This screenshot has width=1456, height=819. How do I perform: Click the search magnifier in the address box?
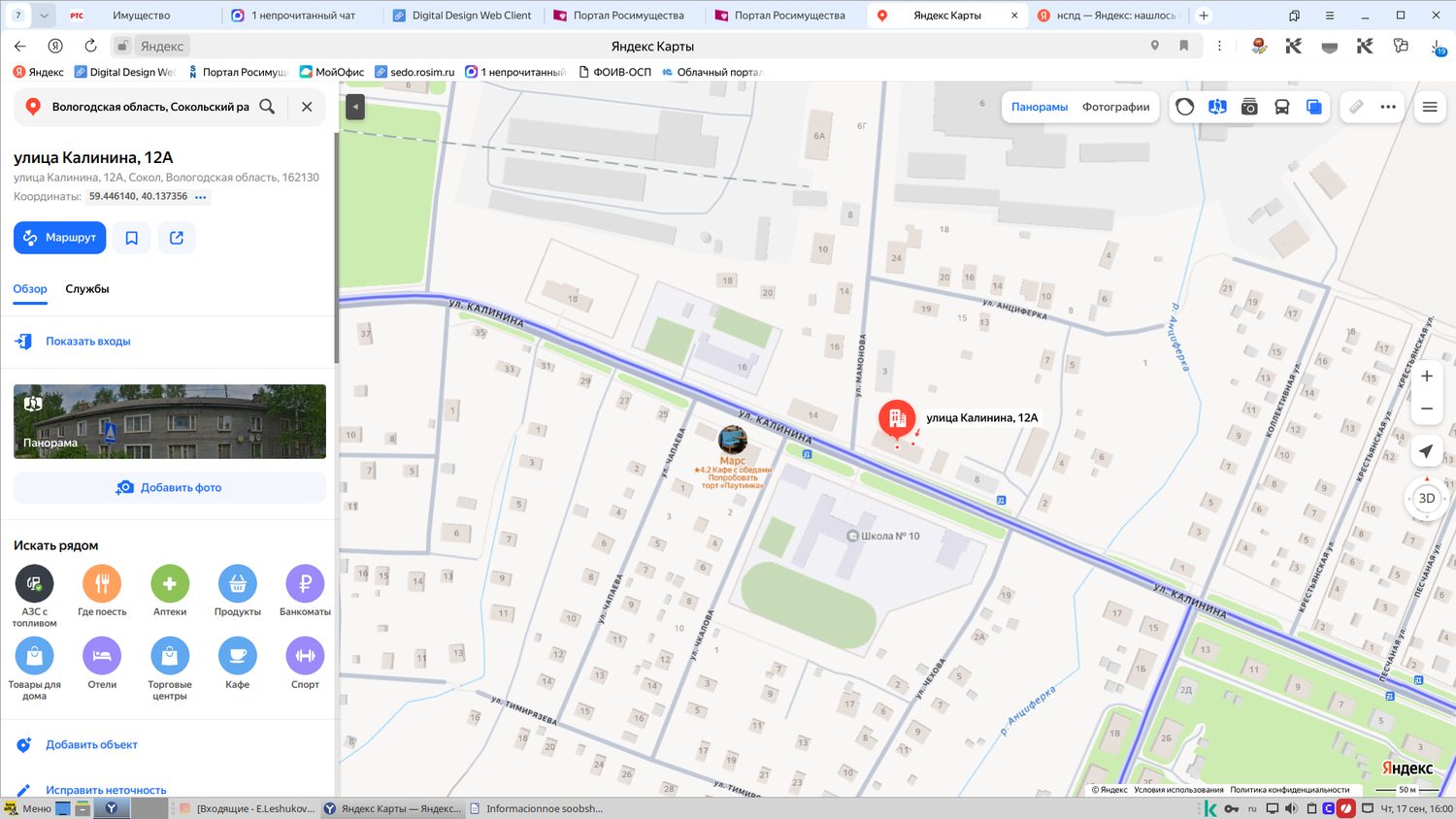(x=267, y=107)
